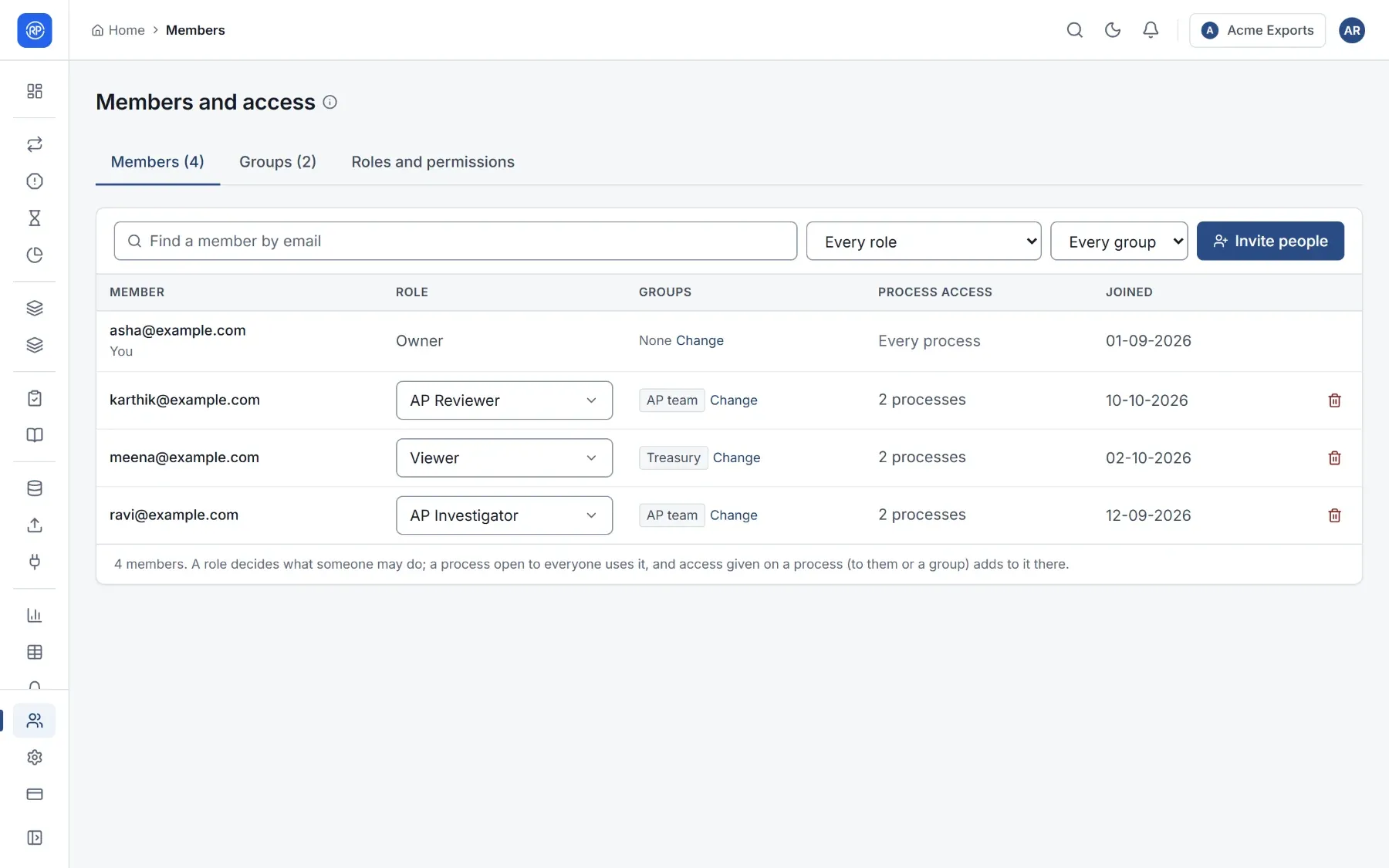This screenshot has height=868, width=1389.
Task: Open the AP Investigator role dropdown for ravi
Action: [x=505, y=515]
